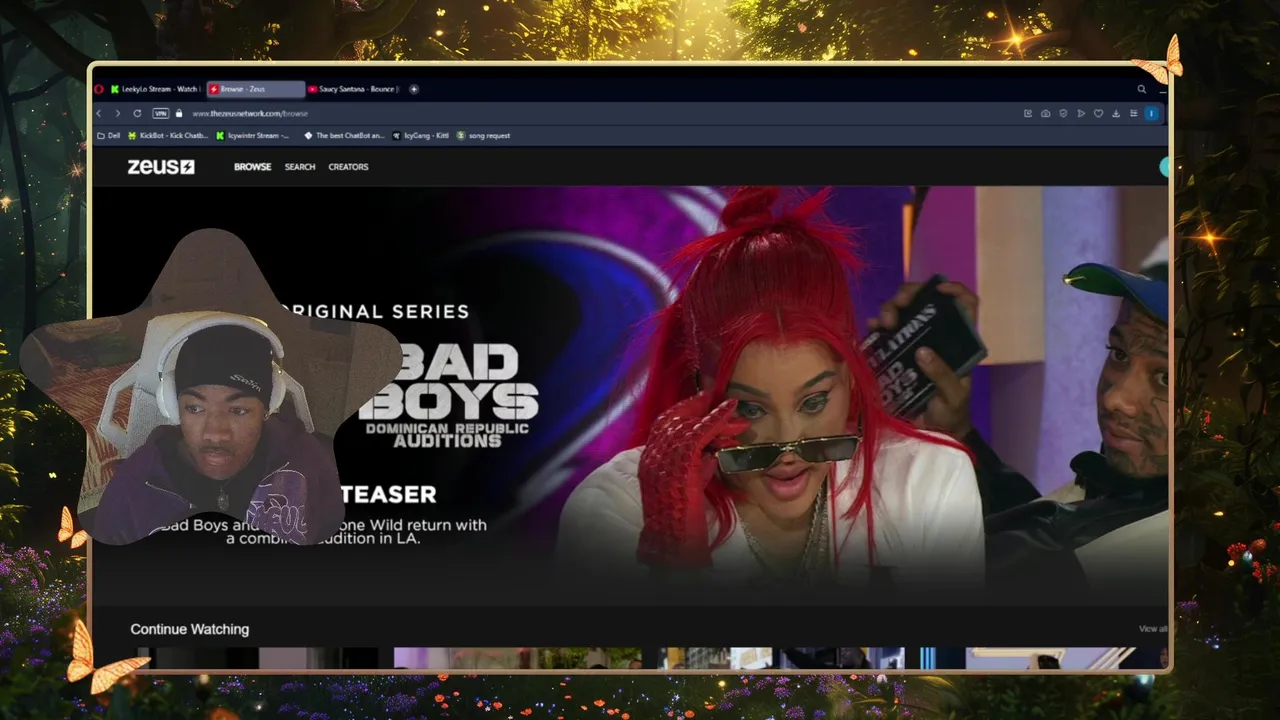The width and height of the screenshot is (1280, 720).
Task: Go forward to the next page
Action: (118, 113)
